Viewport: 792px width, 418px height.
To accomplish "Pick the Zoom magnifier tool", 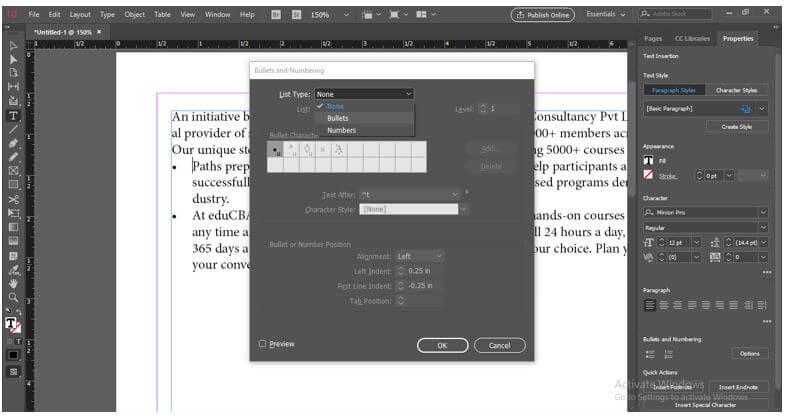I will [x=13, y=297].
